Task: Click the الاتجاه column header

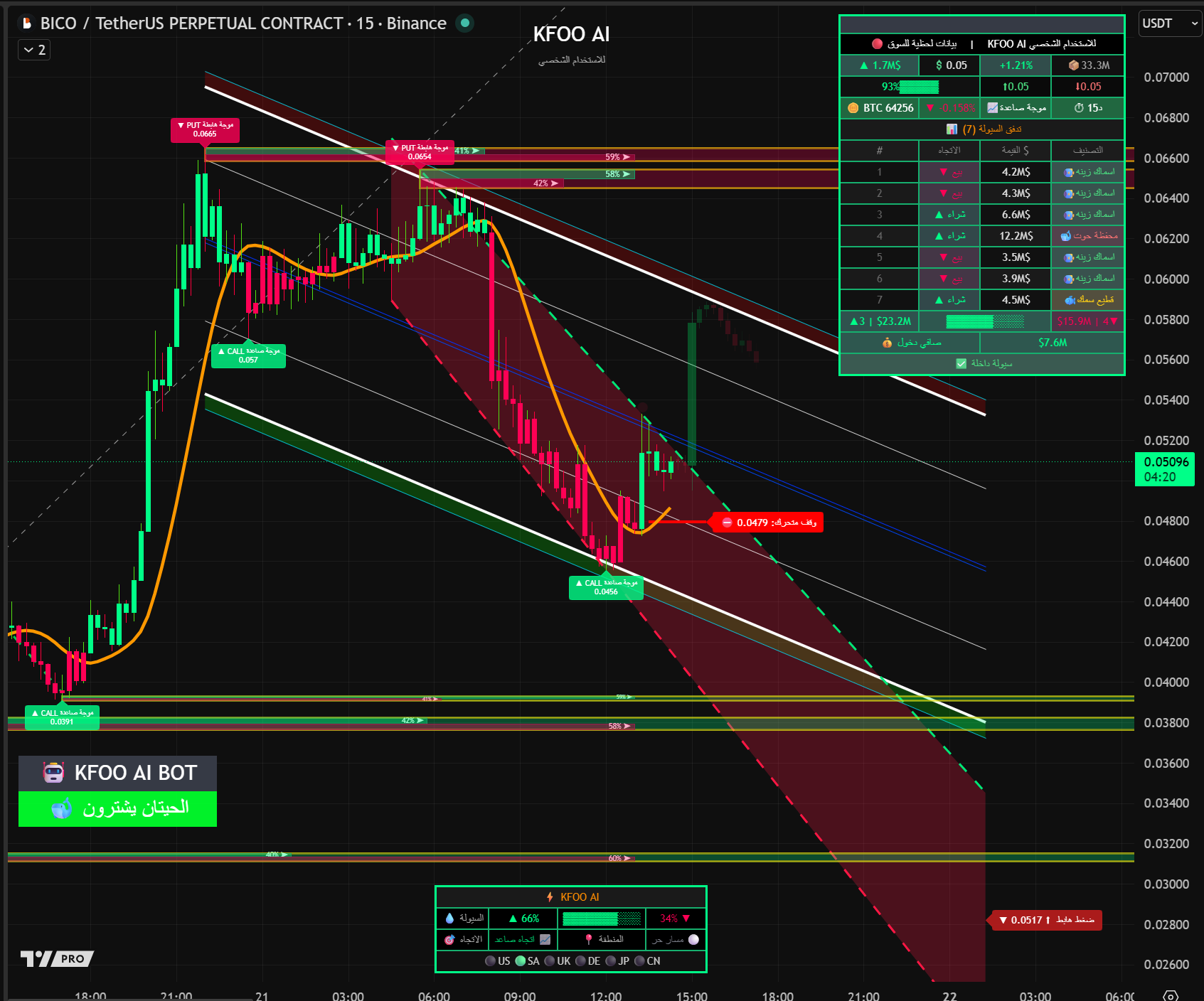Action: pos(949,151)
